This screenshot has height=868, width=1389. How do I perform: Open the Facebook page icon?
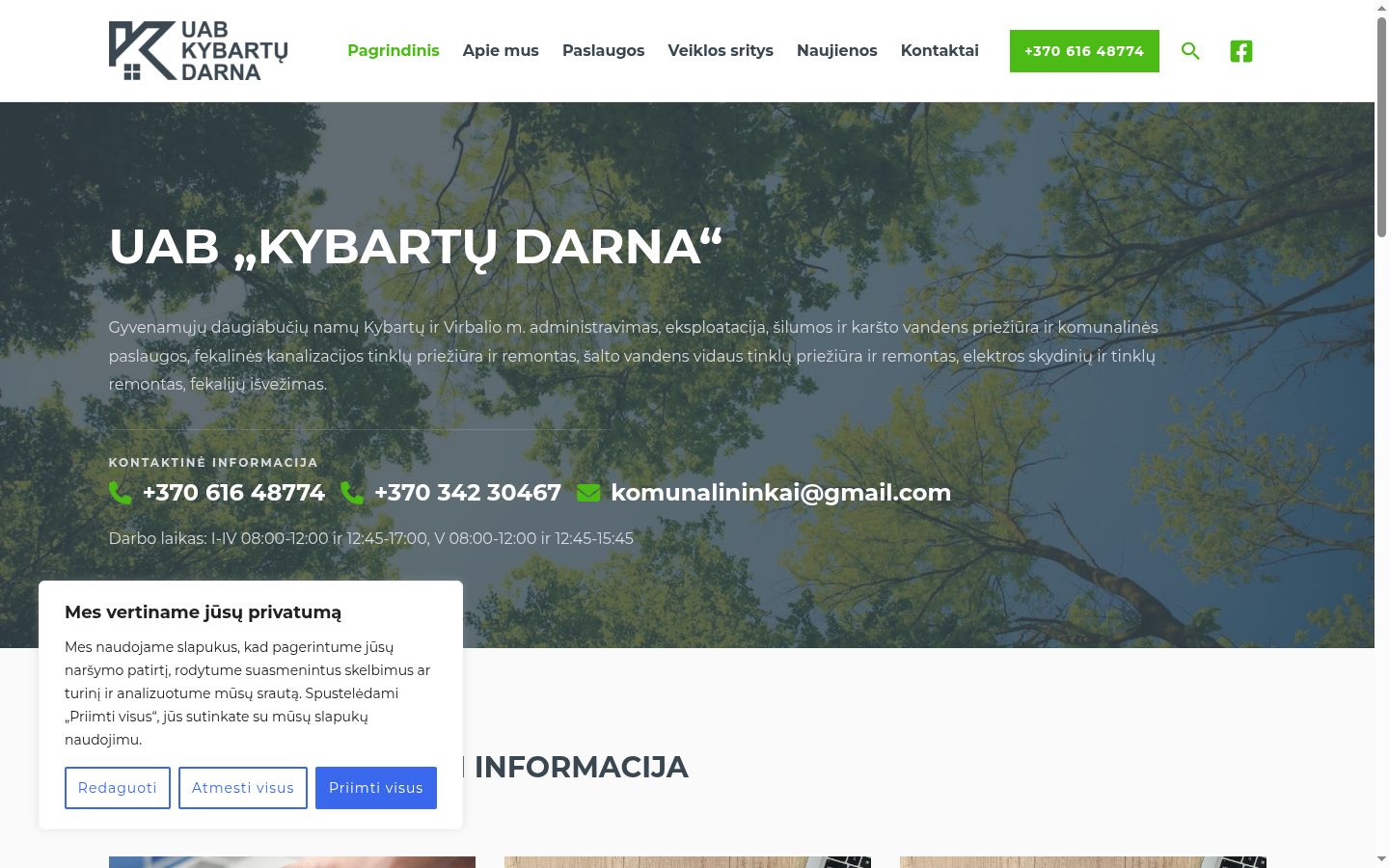[1241, 51]
